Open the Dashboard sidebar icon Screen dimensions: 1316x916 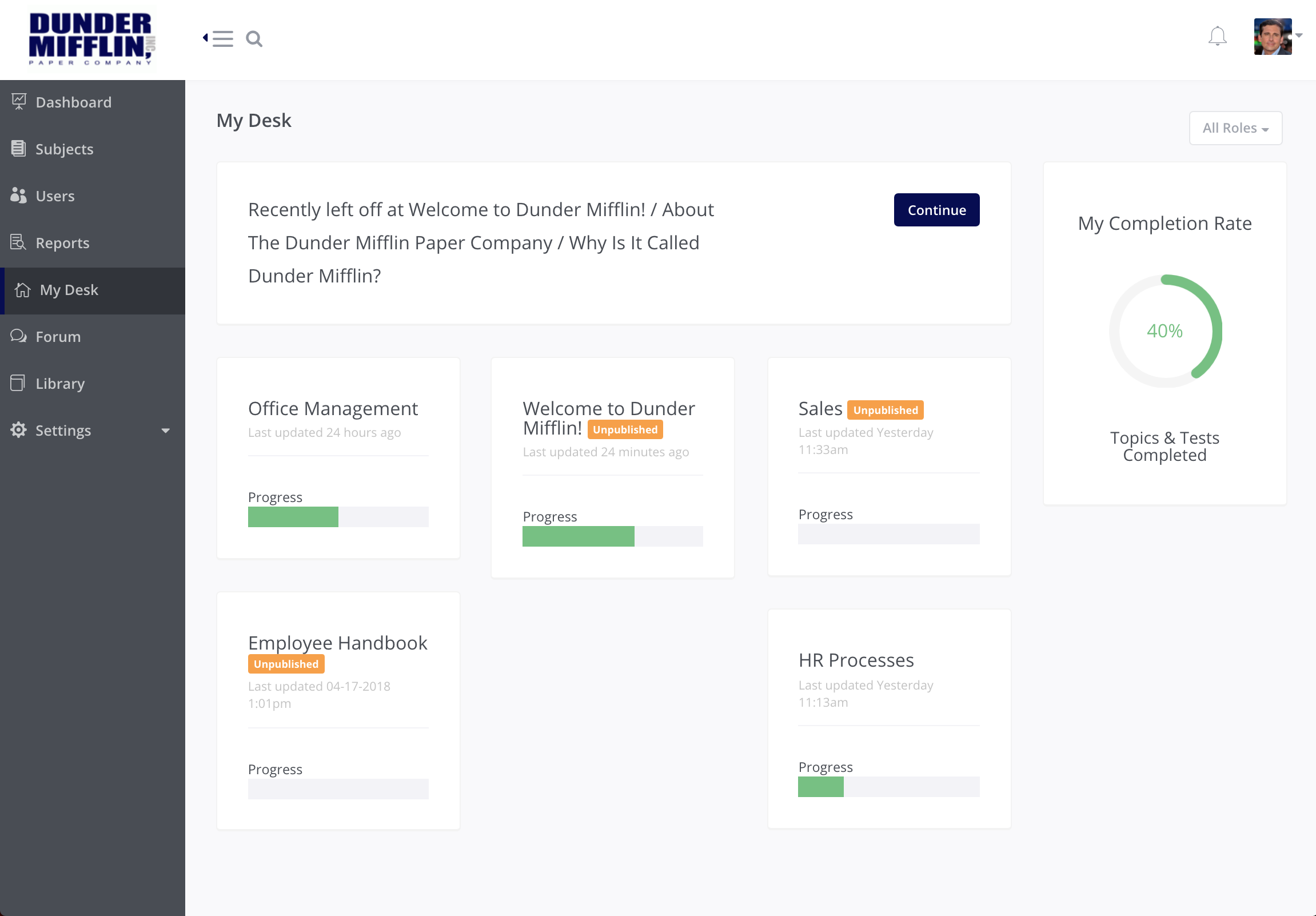[19, 101]
